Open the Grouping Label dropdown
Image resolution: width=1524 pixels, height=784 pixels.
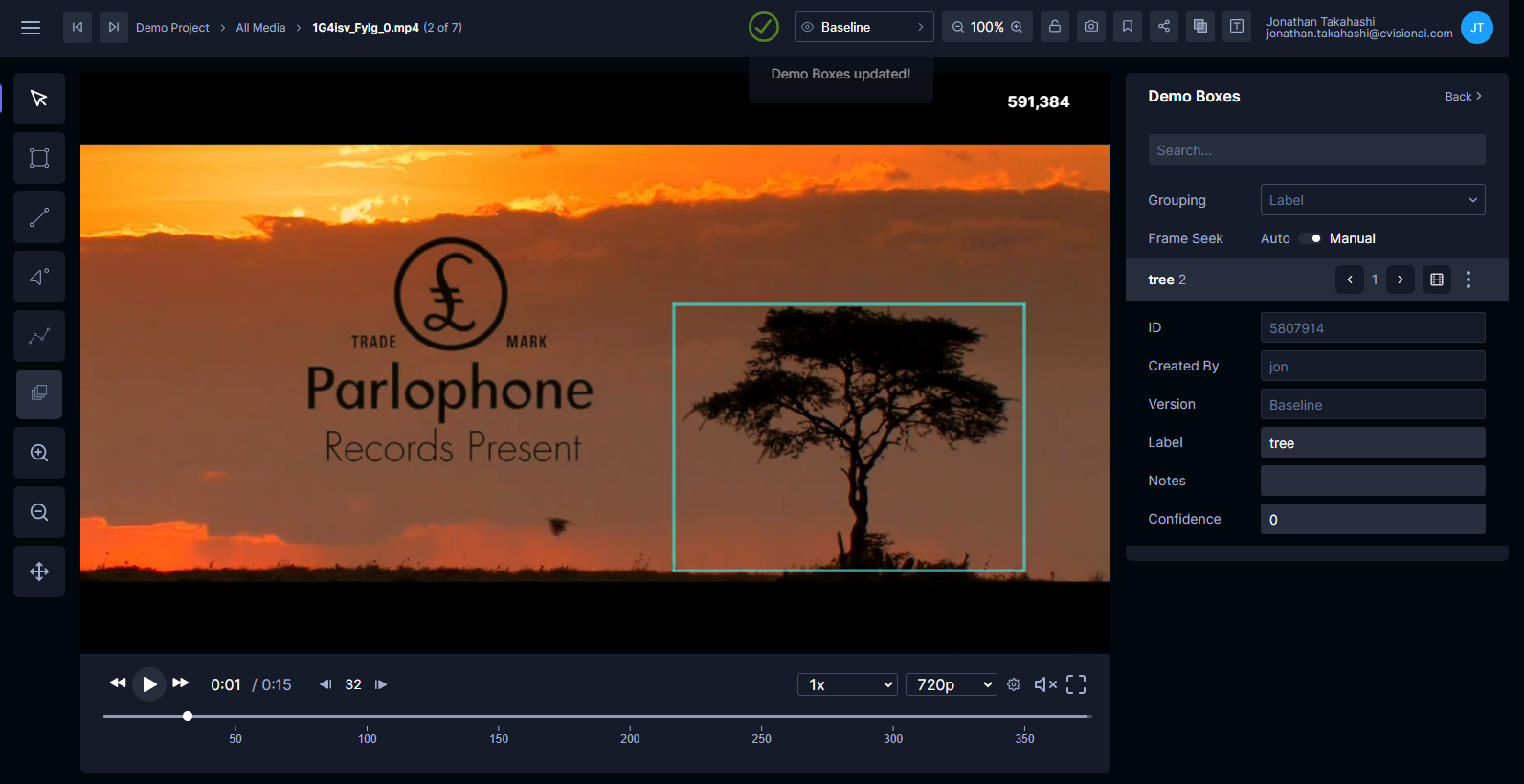point(1372,200)
